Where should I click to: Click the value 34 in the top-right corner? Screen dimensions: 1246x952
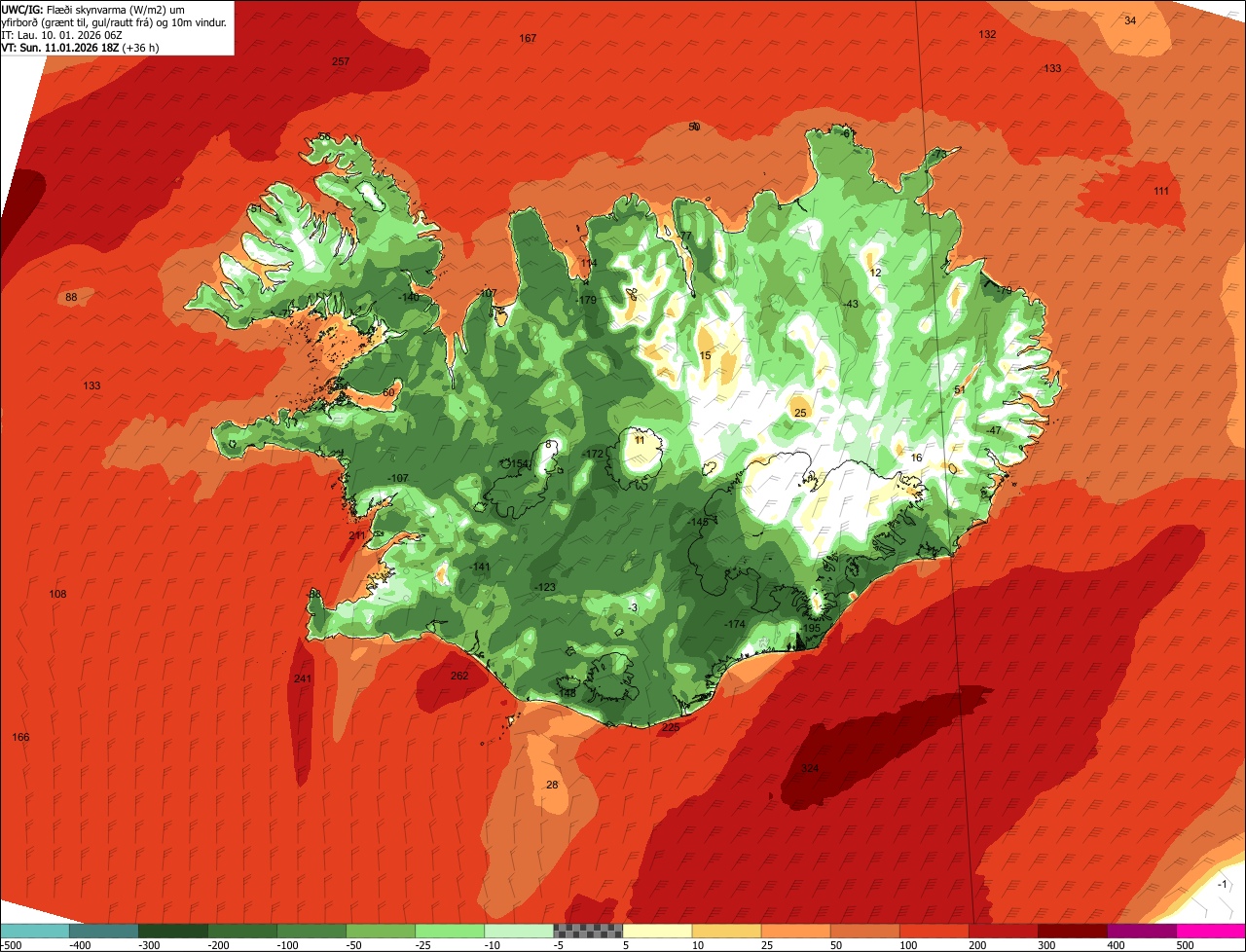click(1130, 20)
